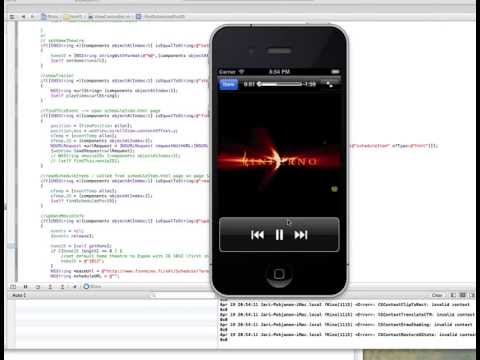Screen dimensions: 480x360
Task: Open the ViewController file breadcrumb
Action: pos(109,16)
